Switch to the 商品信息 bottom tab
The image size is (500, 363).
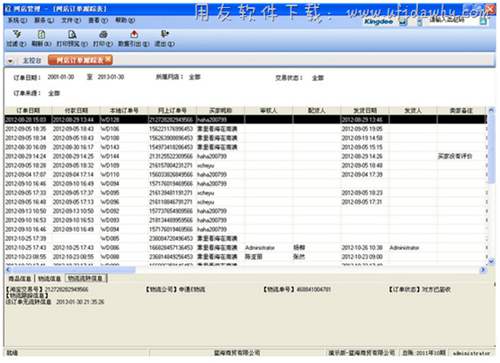[x=20, y=278]
